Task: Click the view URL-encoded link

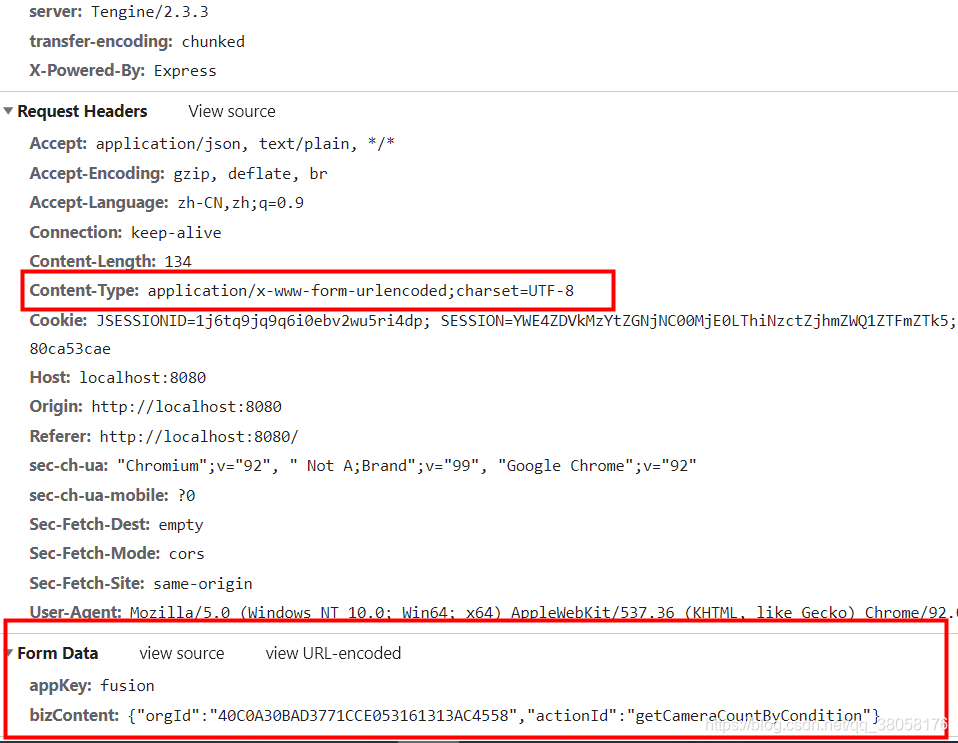Action: pos(333,653)
